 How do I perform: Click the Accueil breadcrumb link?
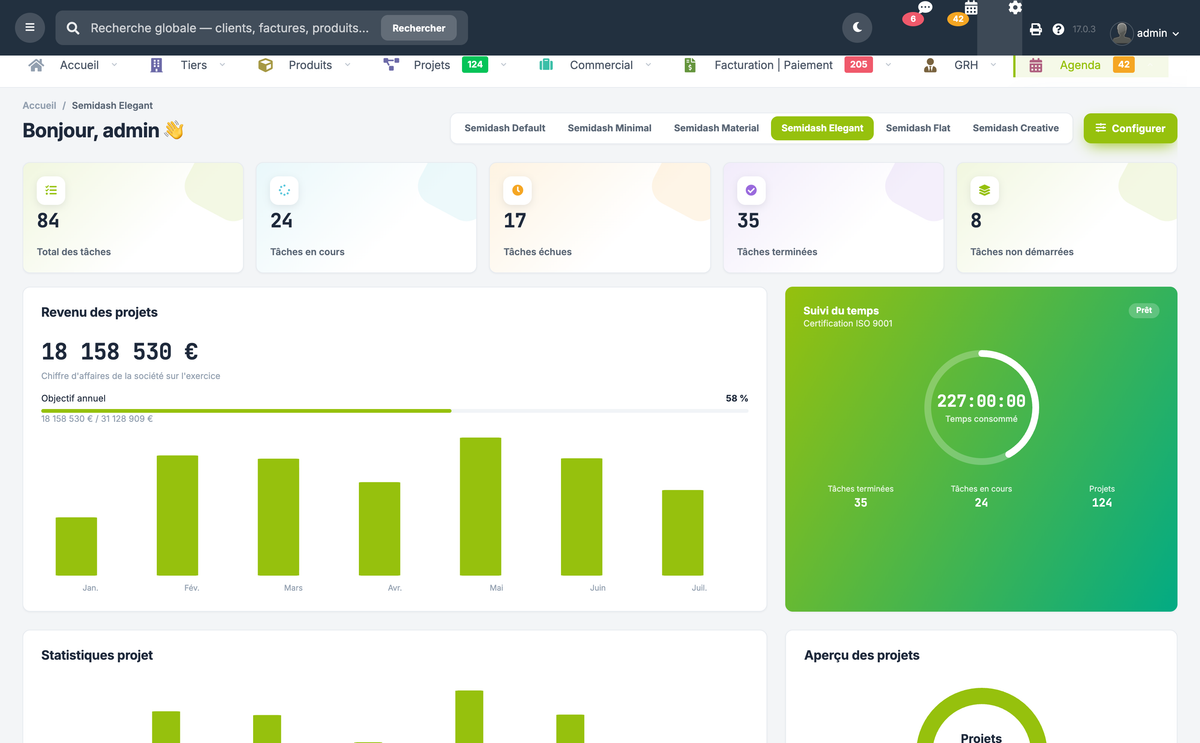tap(39, 105)
